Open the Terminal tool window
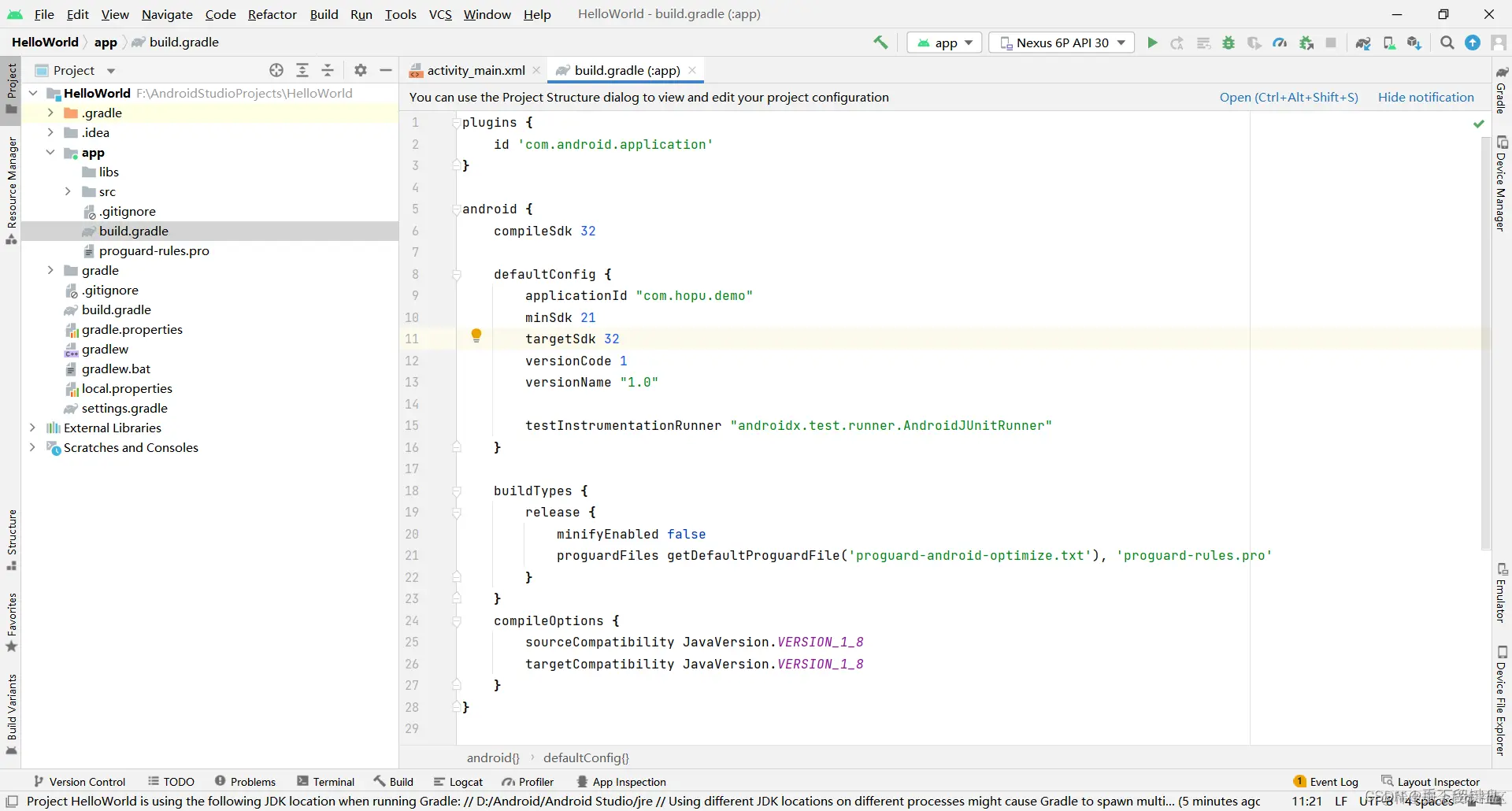 tap(326, 781)
